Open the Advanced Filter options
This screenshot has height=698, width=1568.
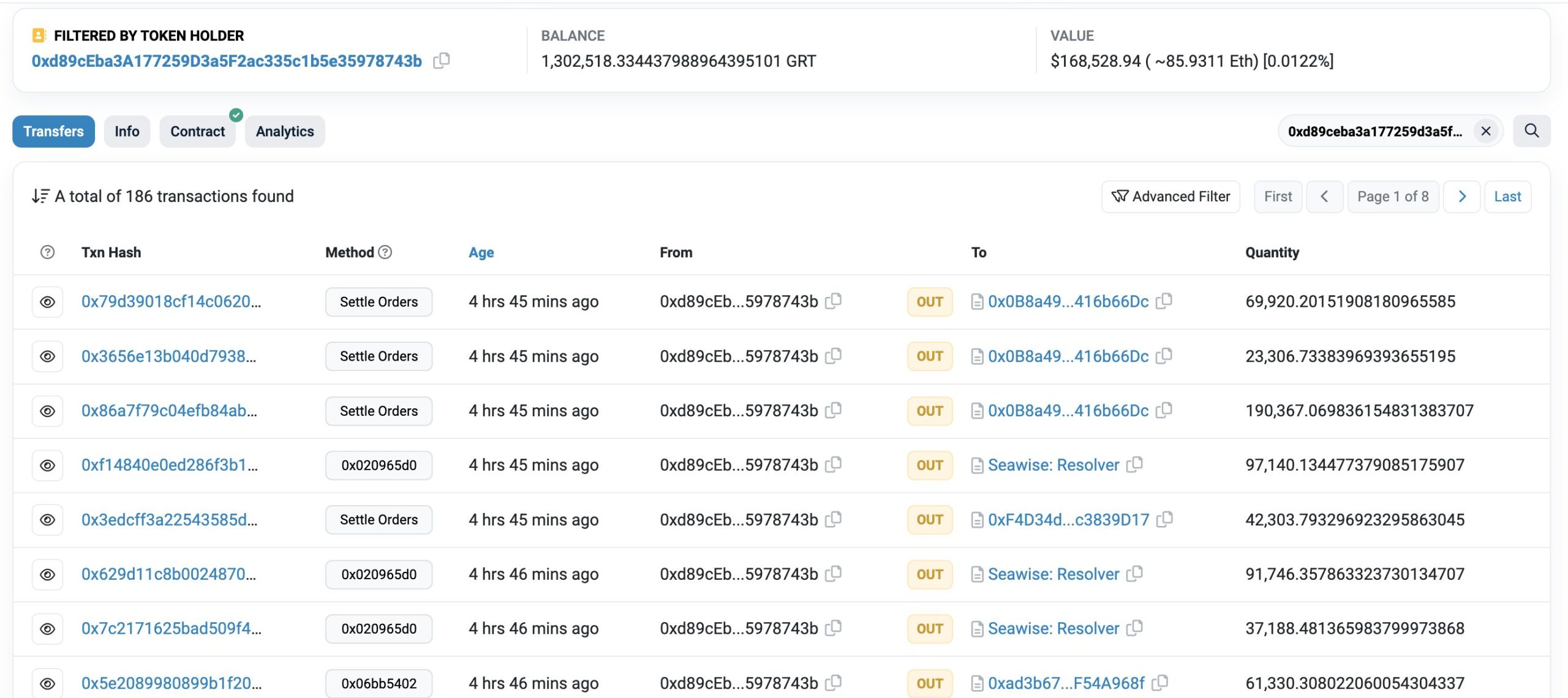click(1170, 197)
